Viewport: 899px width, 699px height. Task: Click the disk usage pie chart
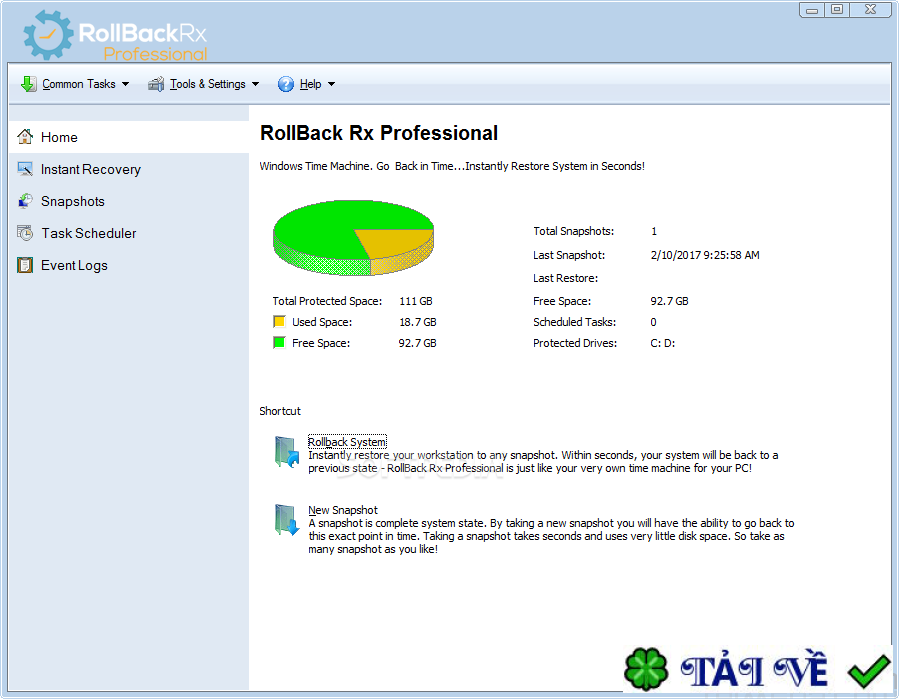coord(353,235)
